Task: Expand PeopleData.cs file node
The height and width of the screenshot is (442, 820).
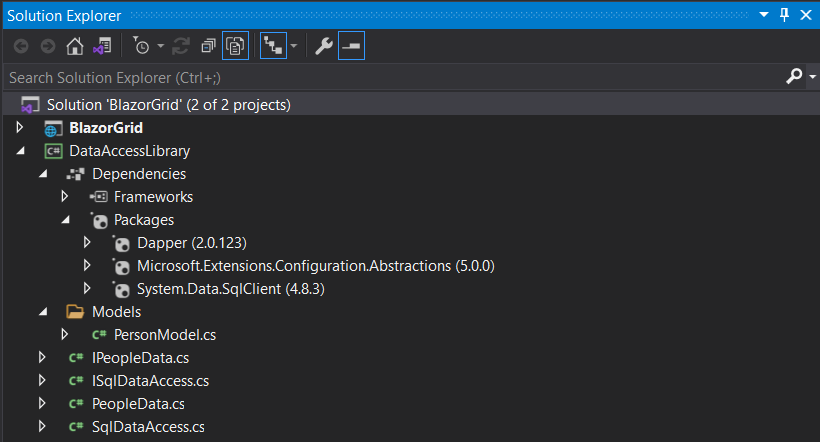Action: coord(42,403)
